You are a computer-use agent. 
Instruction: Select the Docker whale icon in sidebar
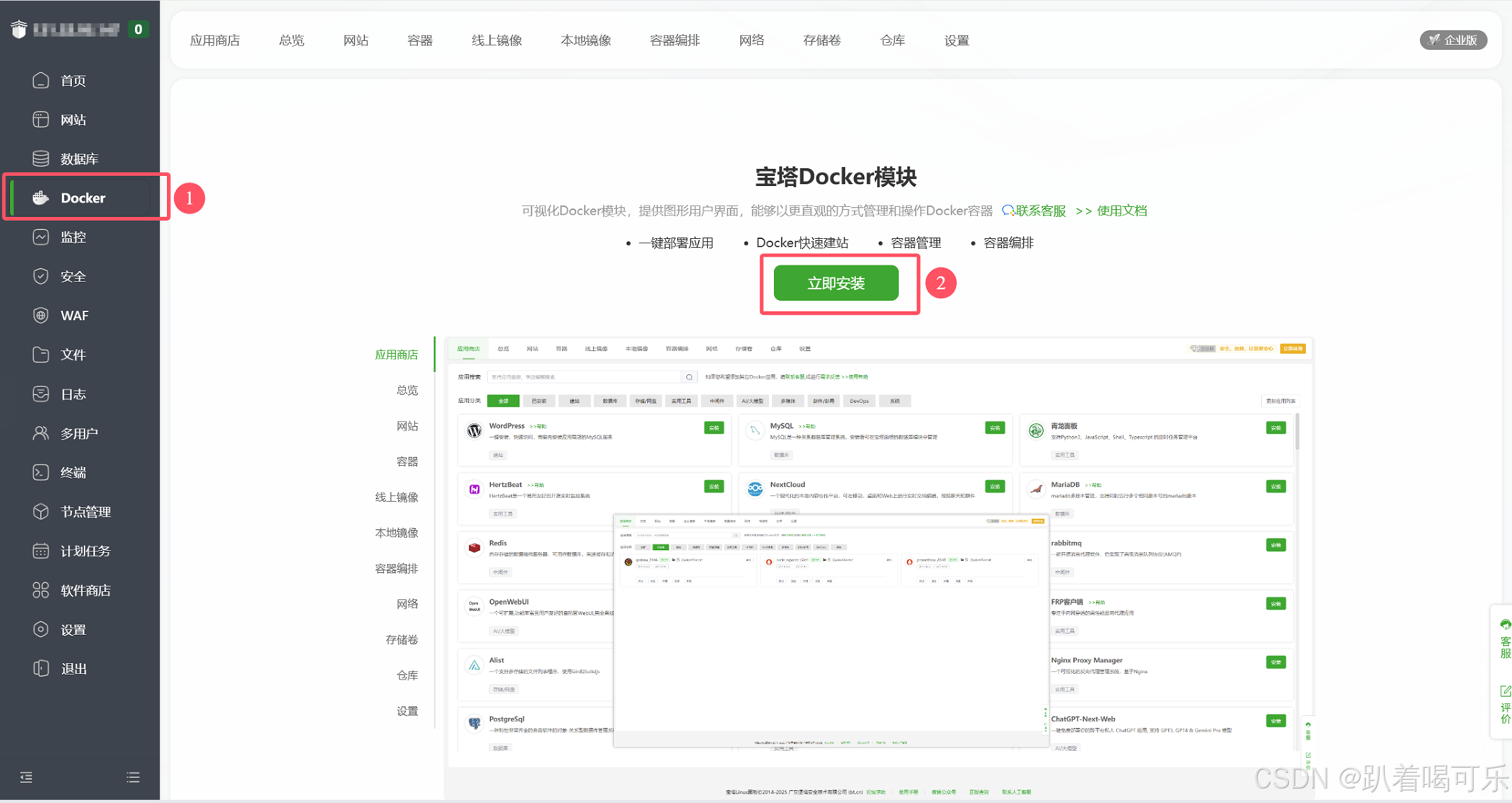point(41,198)
